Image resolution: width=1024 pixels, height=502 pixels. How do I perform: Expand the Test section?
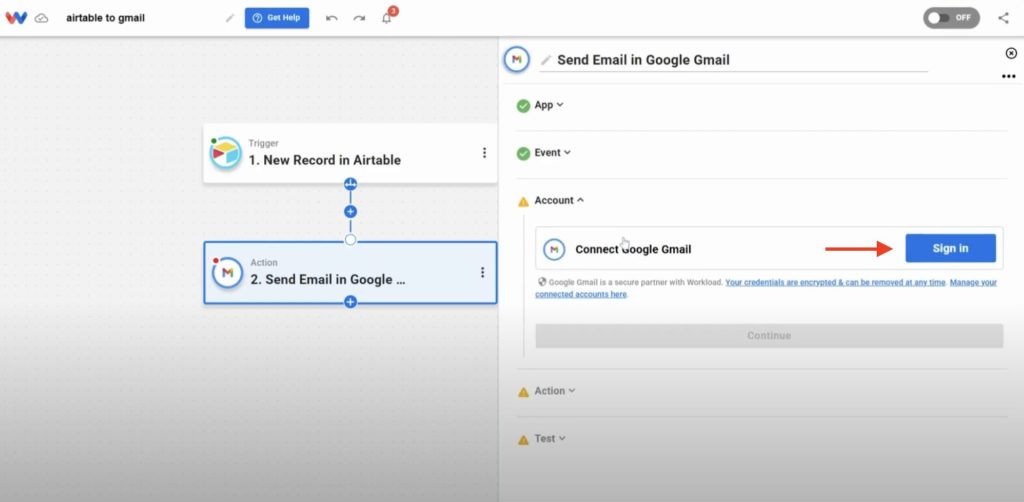(550, 439)
